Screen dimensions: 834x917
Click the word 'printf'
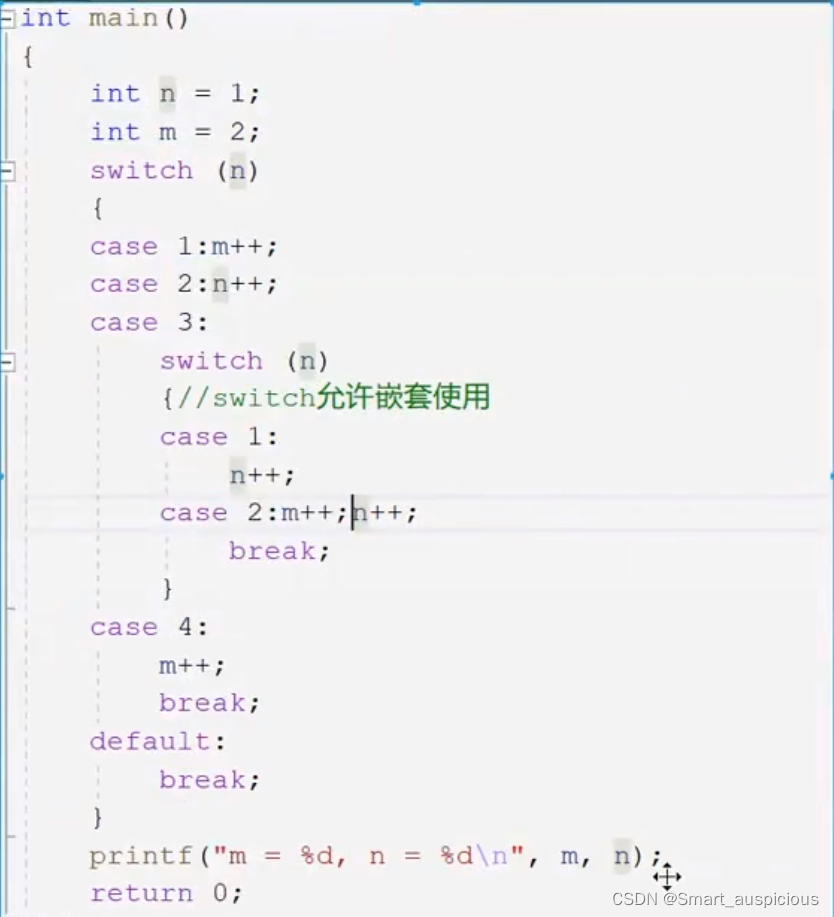coord(140,857)
